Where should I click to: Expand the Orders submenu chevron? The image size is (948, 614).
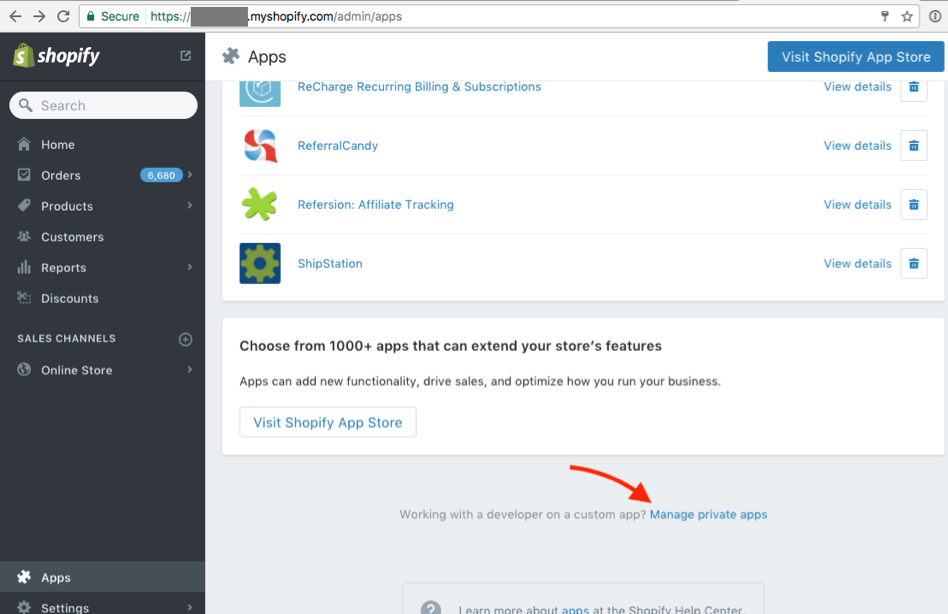click(x=190, y=175)
